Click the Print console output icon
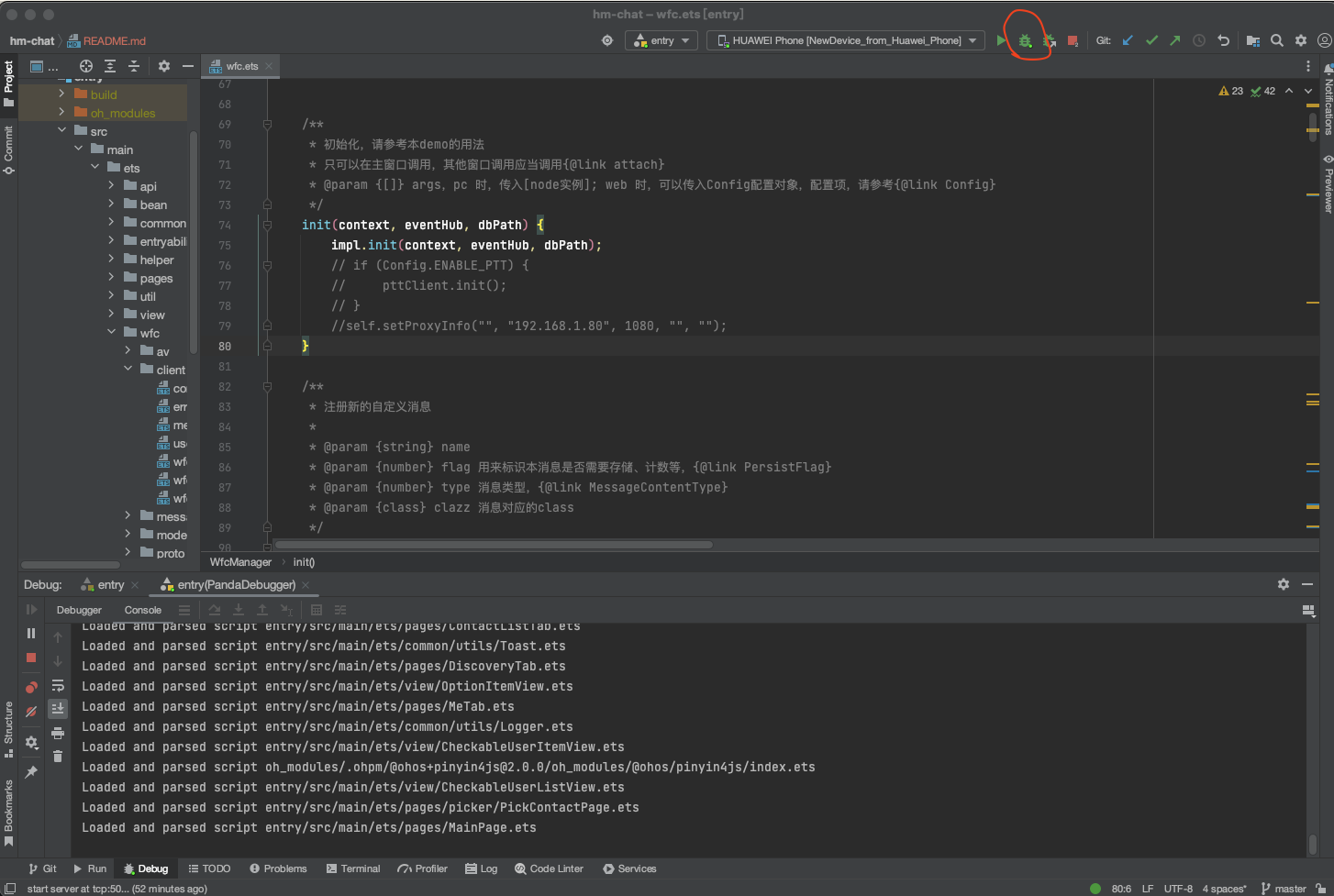 [58, 733]
